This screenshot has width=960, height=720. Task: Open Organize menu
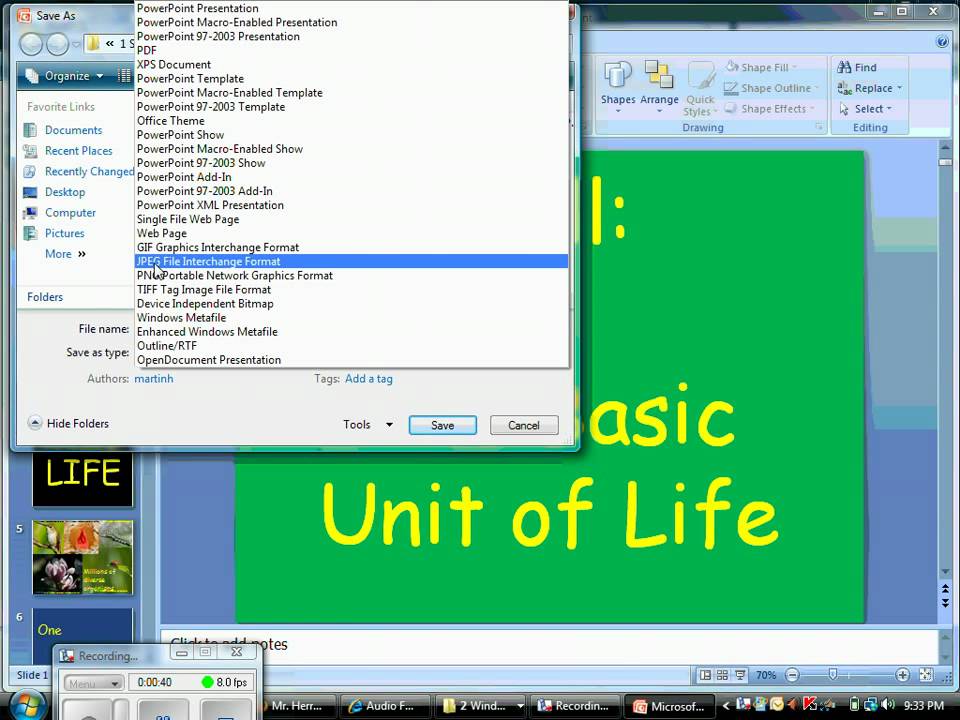point(65,76)
